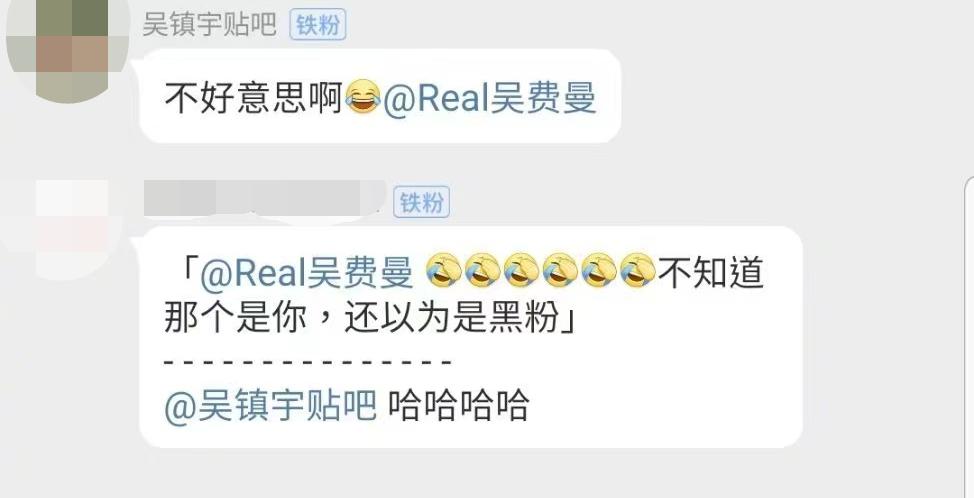Click the 铁粉 badge next to blurred username
The height and width of the screenshot is (498, 974).
(421, 202)
